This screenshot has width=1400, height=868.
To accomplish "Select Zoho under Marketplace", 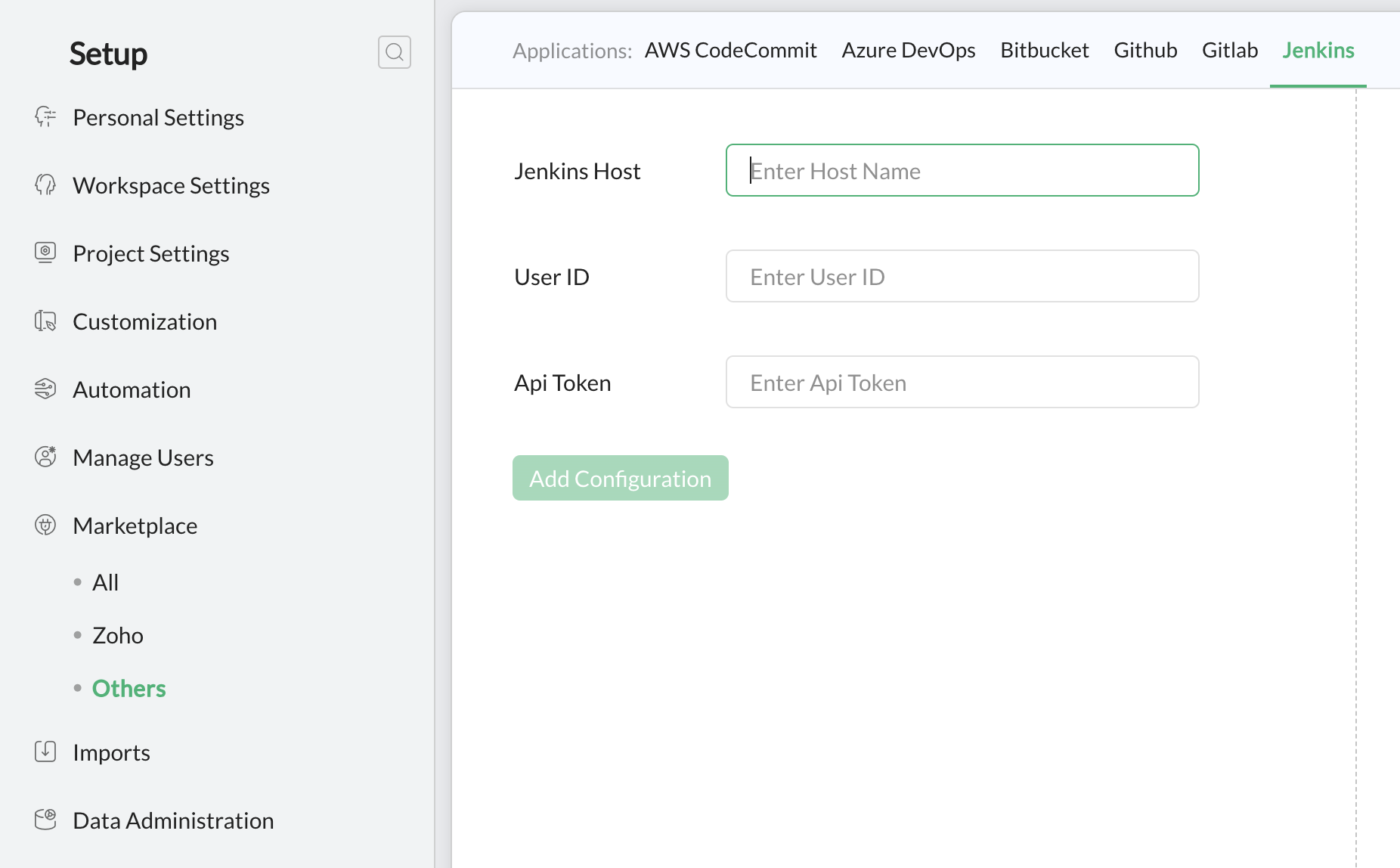I will 117,635.
